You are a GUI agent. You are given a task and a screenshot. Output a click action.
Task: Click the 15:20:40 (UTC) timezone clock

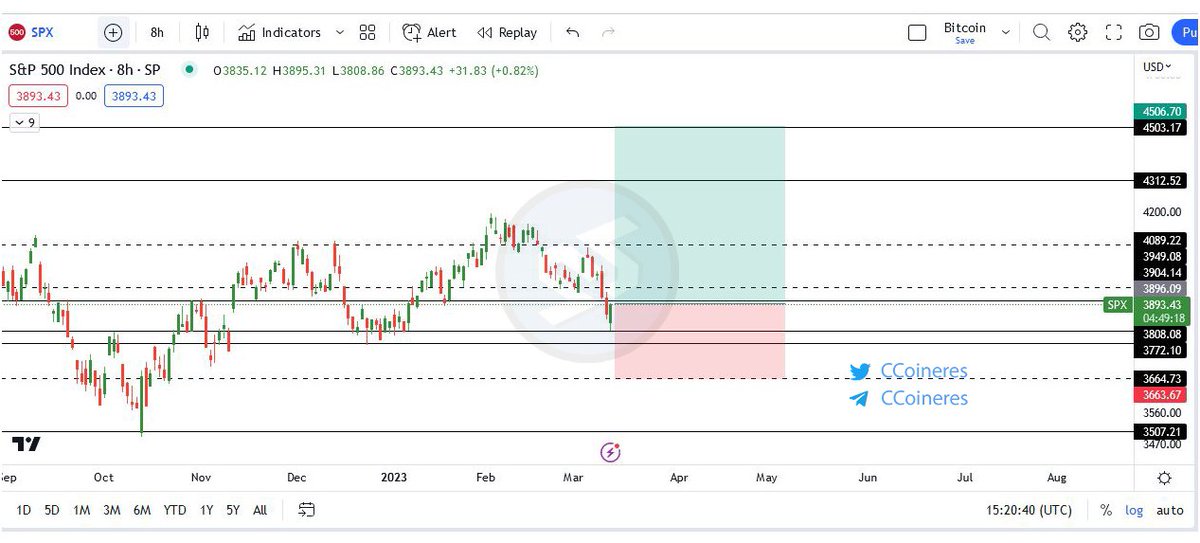pyautogui.click(x=1029, y=510)
